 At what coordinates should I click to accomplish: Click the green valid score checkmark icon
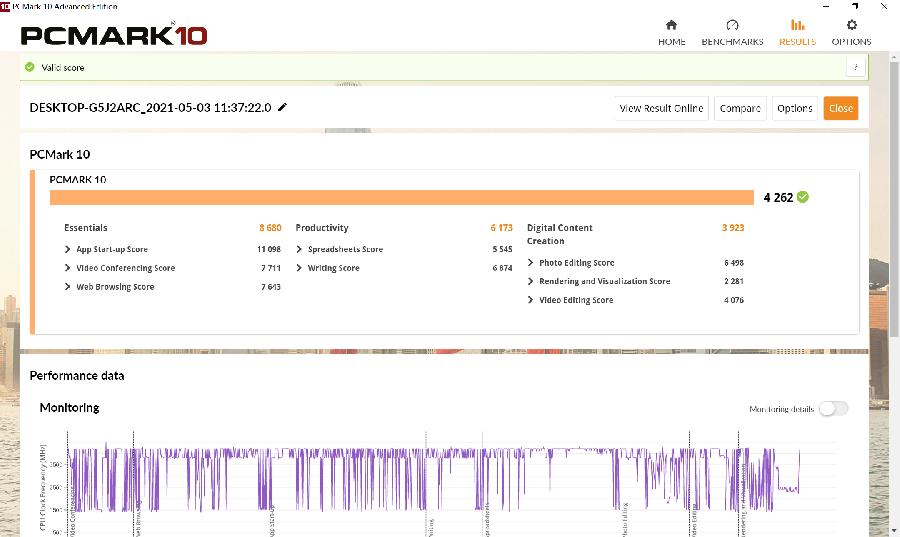pos(30,67)
